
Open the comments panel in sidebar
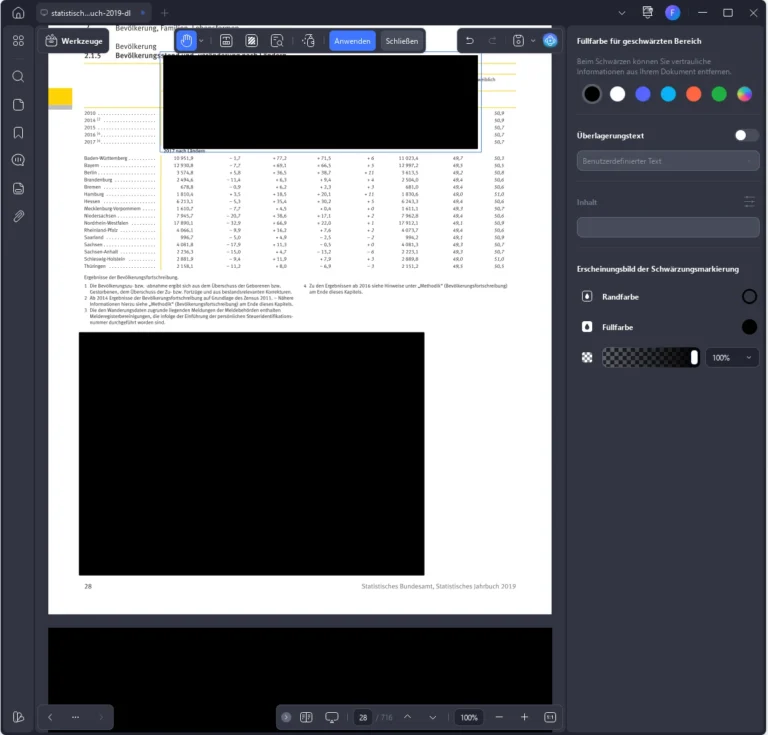(x=18, y=160)
